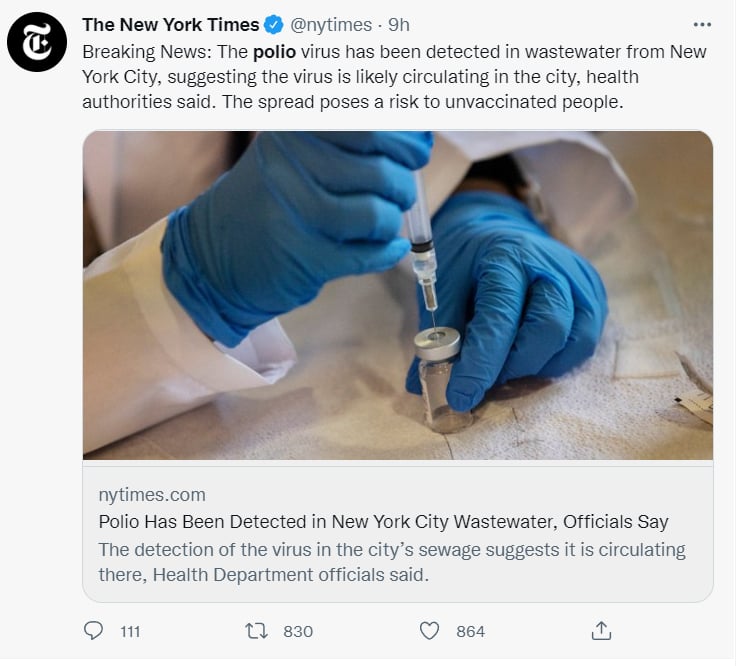
Task: Click the bold "polio" word in tweet
Action: 274,52
